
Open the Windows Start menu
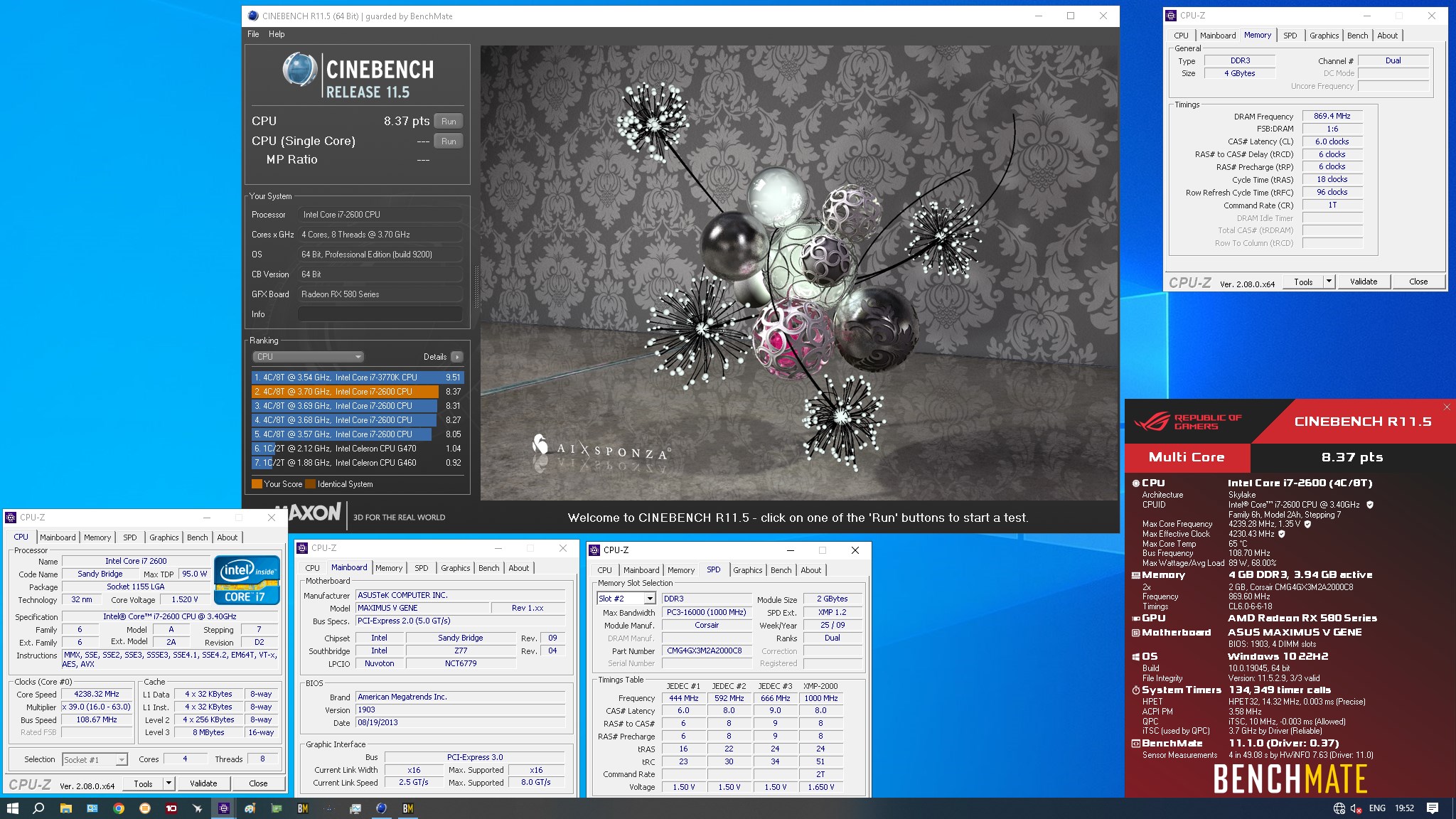pos(12,808)
